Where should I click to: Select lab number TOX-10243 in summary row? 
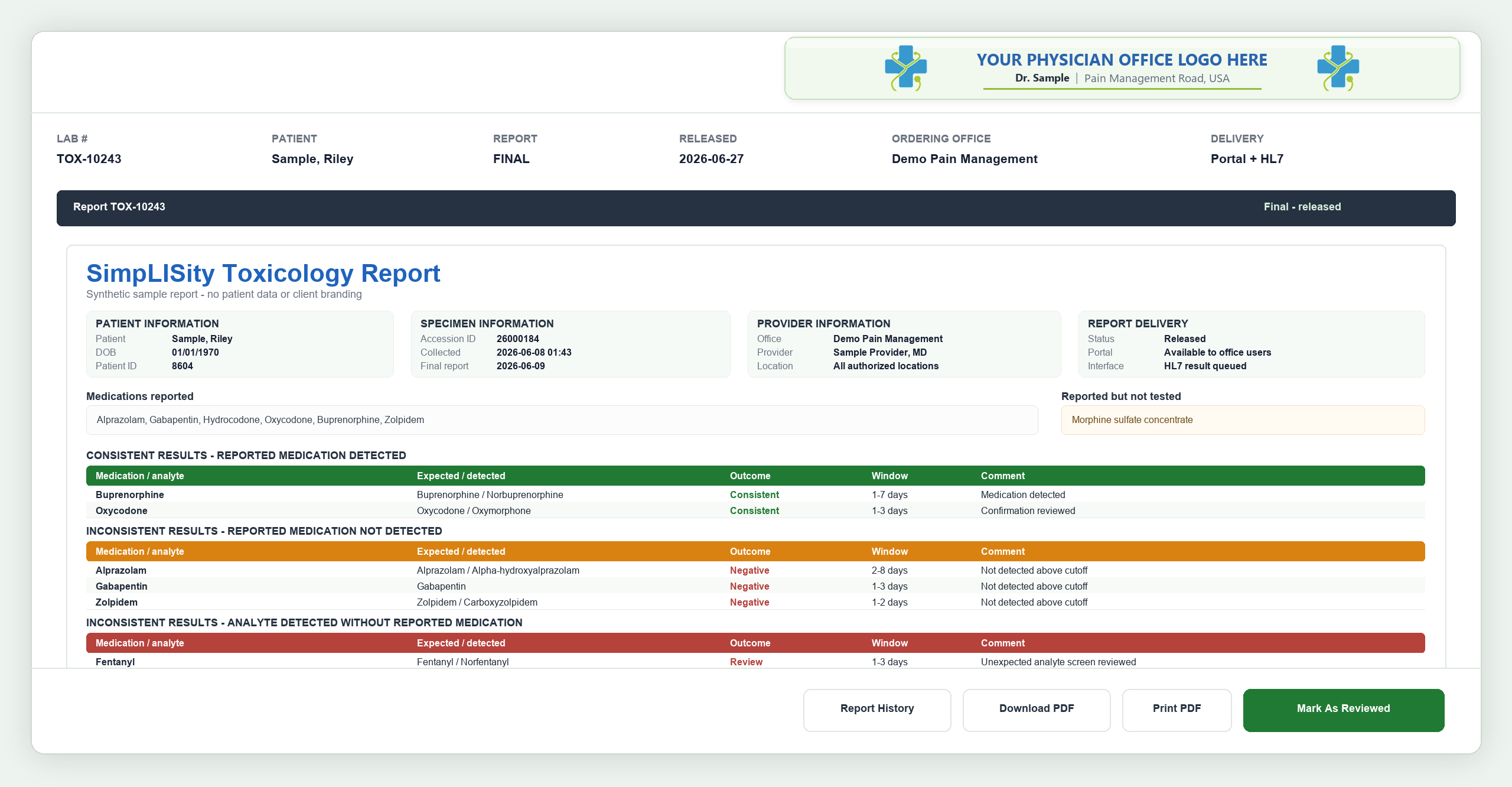tap(89, 159)
